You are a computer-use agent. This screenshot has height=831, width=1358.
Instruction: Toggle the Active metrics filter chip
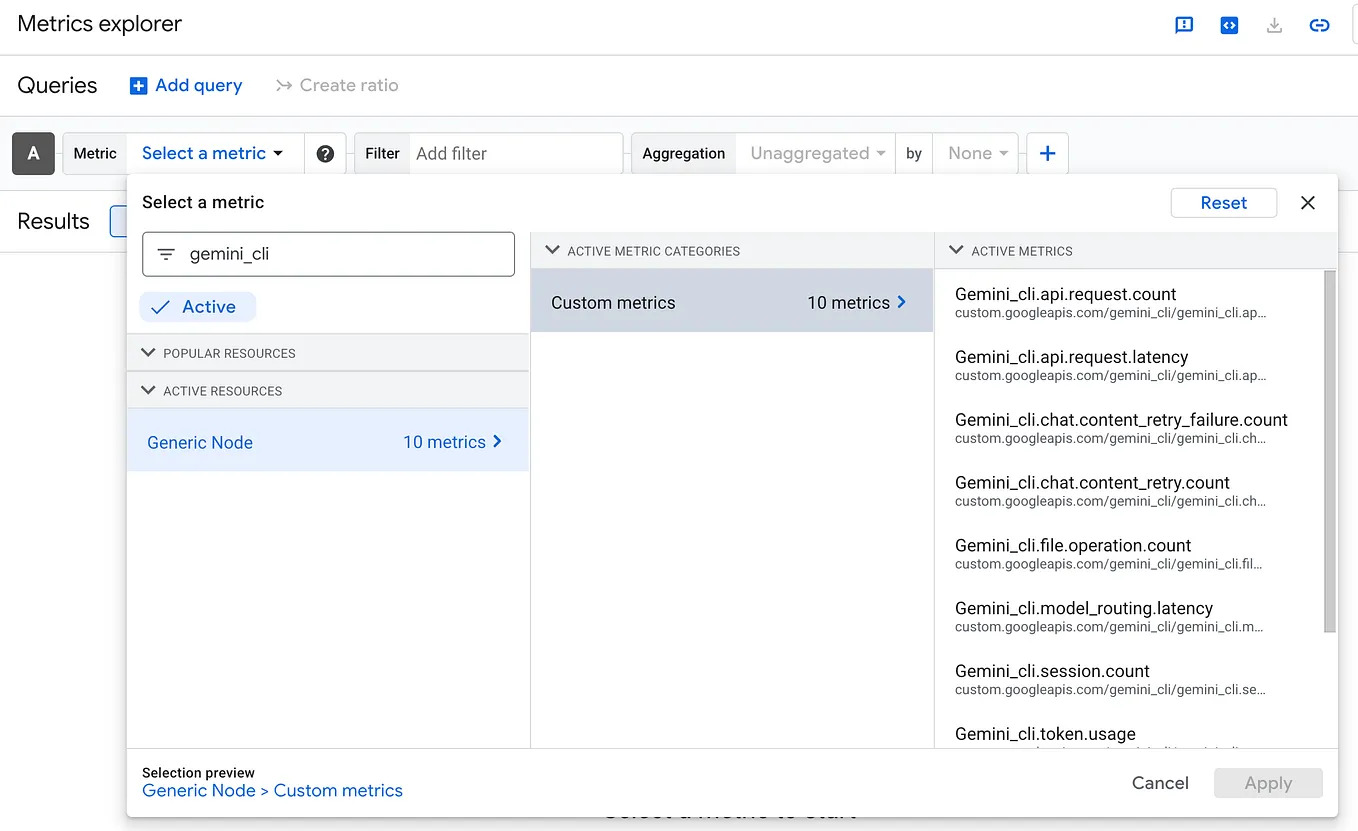[197, 306]
